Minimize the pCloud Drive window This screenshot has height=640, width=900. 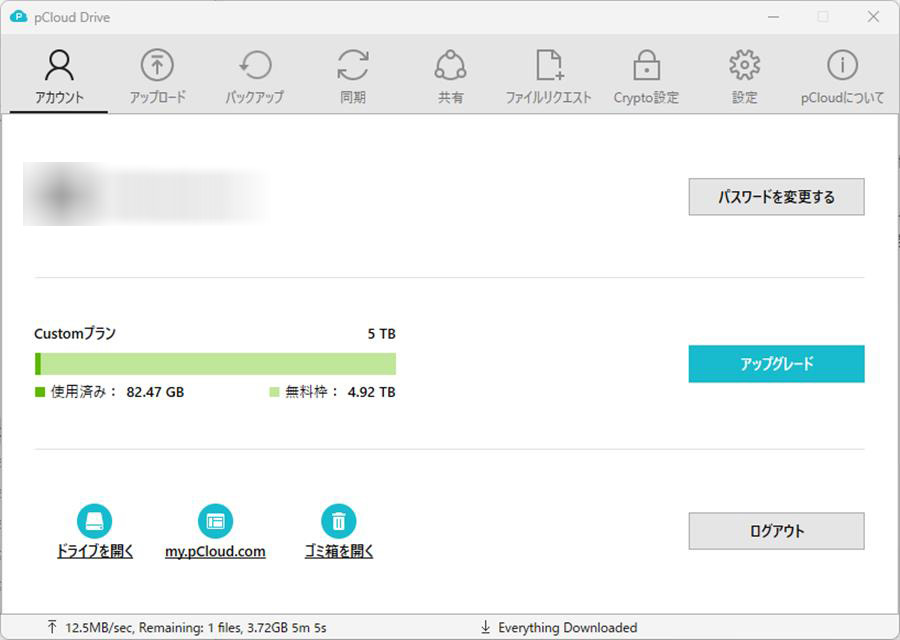coord(773,17)
